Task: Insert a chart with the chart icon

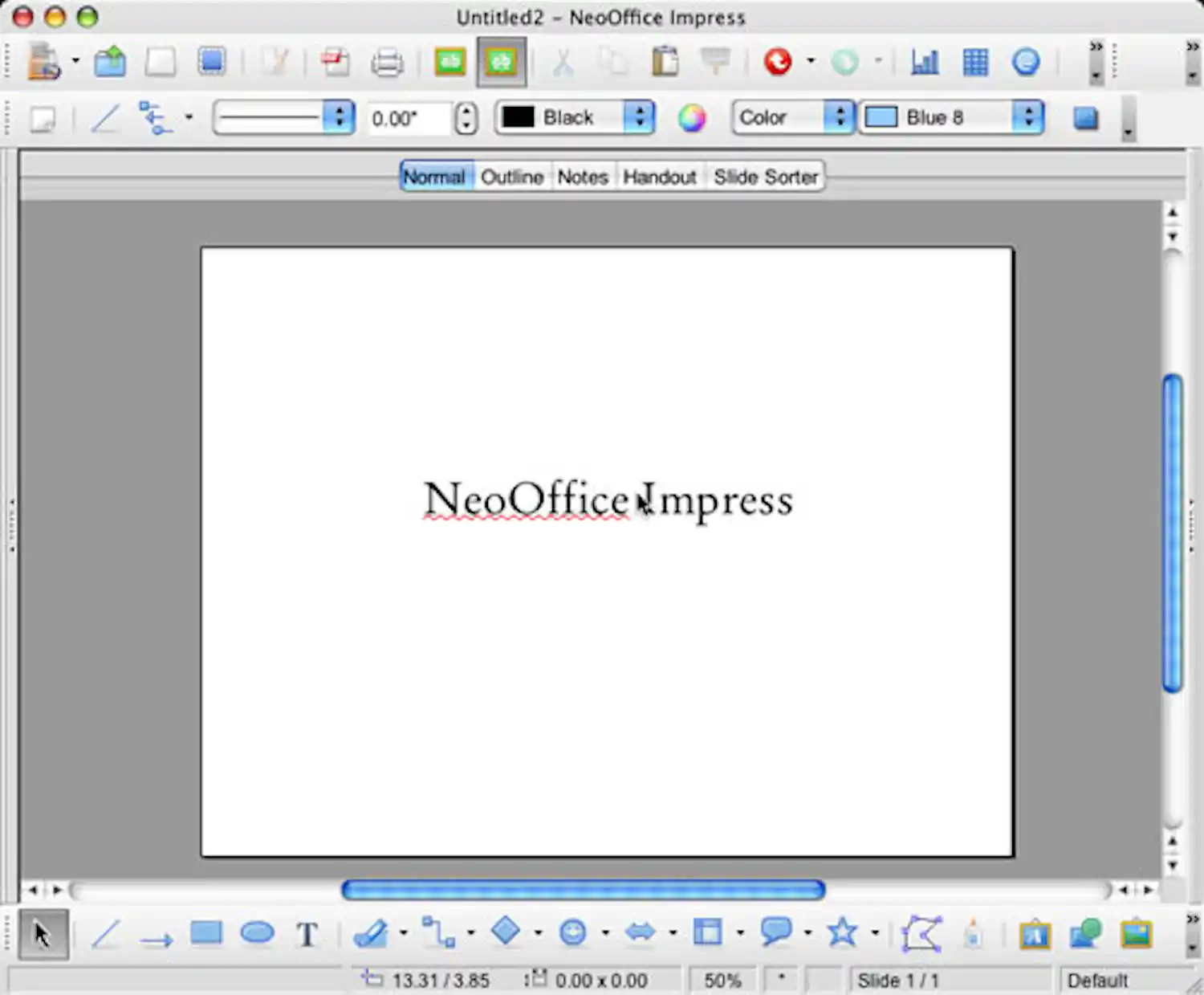Action: tap(923, 62)
